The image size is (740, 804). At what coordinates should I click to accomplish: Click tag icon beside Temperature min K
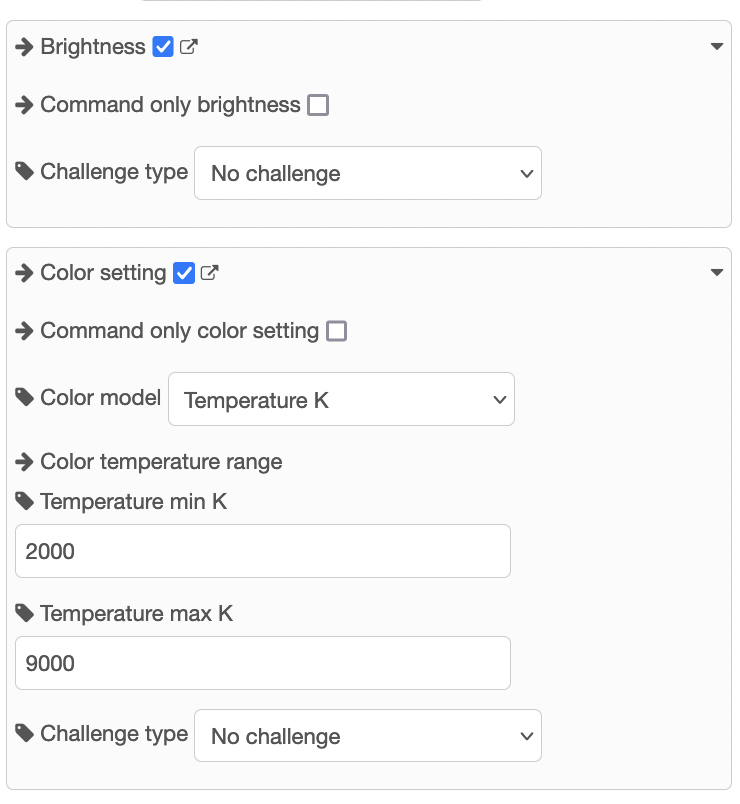[x=25, y=501]
